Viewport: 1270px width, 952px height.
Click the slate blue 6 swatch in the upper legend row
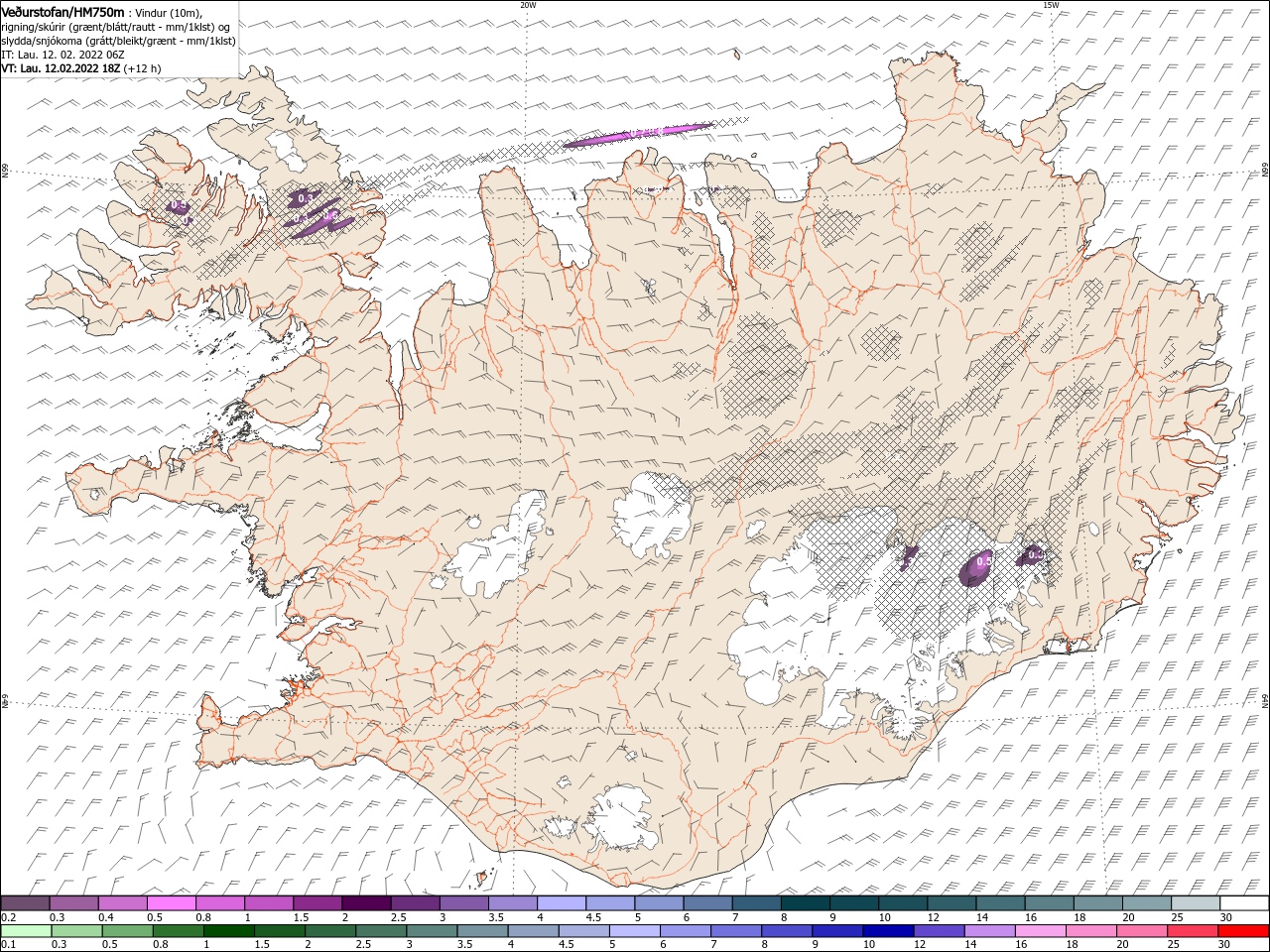pyautogui.click(x=708, y=902)
